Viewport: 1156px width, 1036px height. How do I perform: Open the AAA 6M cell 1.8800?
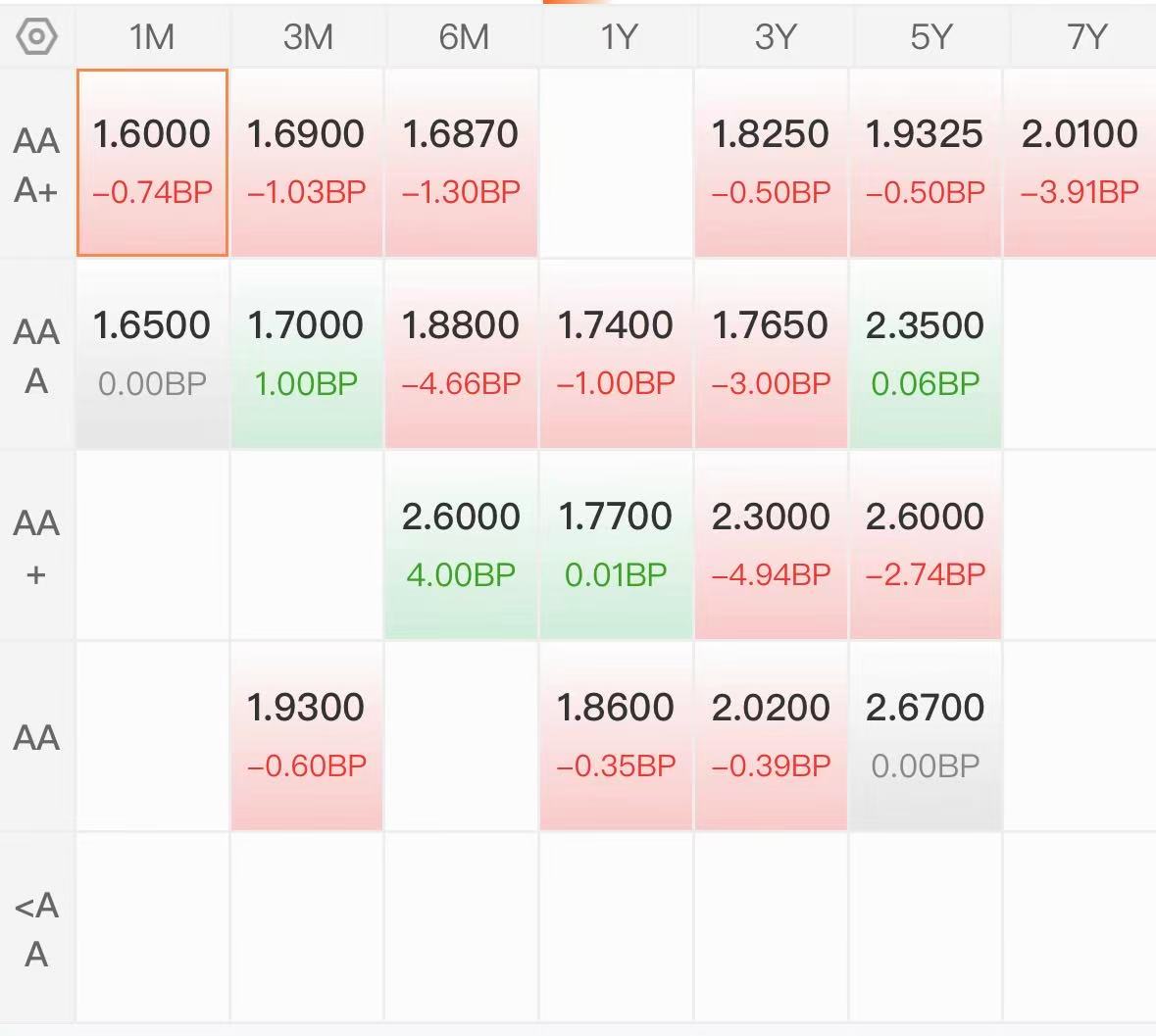click(461, 355)
